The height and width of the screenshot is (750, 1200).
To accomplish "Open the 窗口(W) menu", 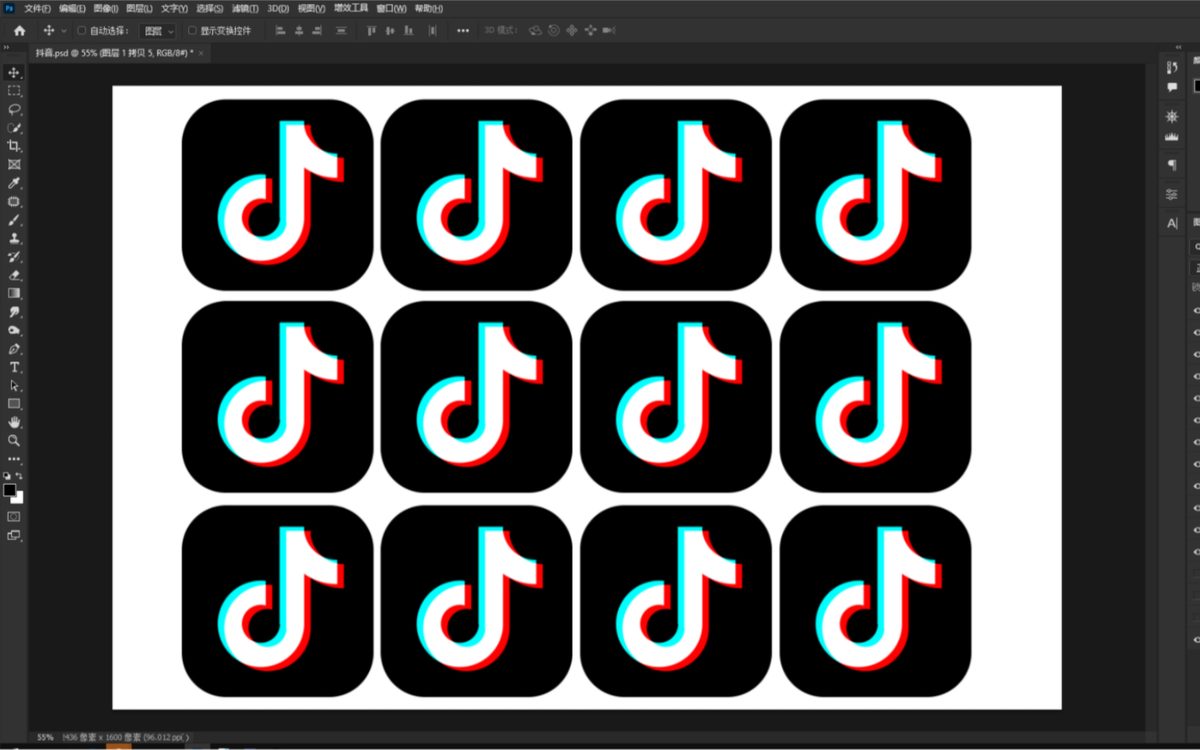I will pyautogui.click(x=391, y=8).
